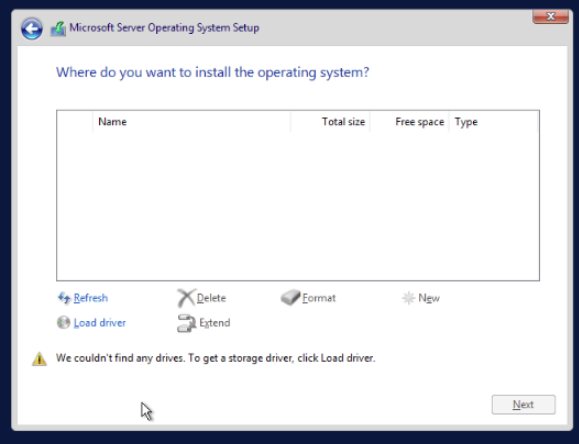Image resolution: width=579 pixels, height=444 pixels.
Task: Click the 'Where do you want to install' heading
Action: (212, 72)
